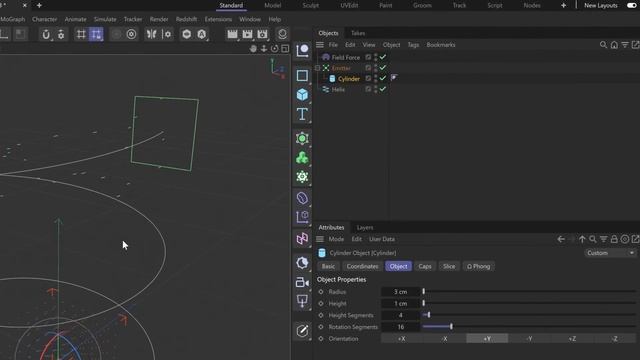Image resolution: width=640 pixels, height=360 pixels.
Task: Open the Phong tag tab
Action: click(x=478, y=266)
